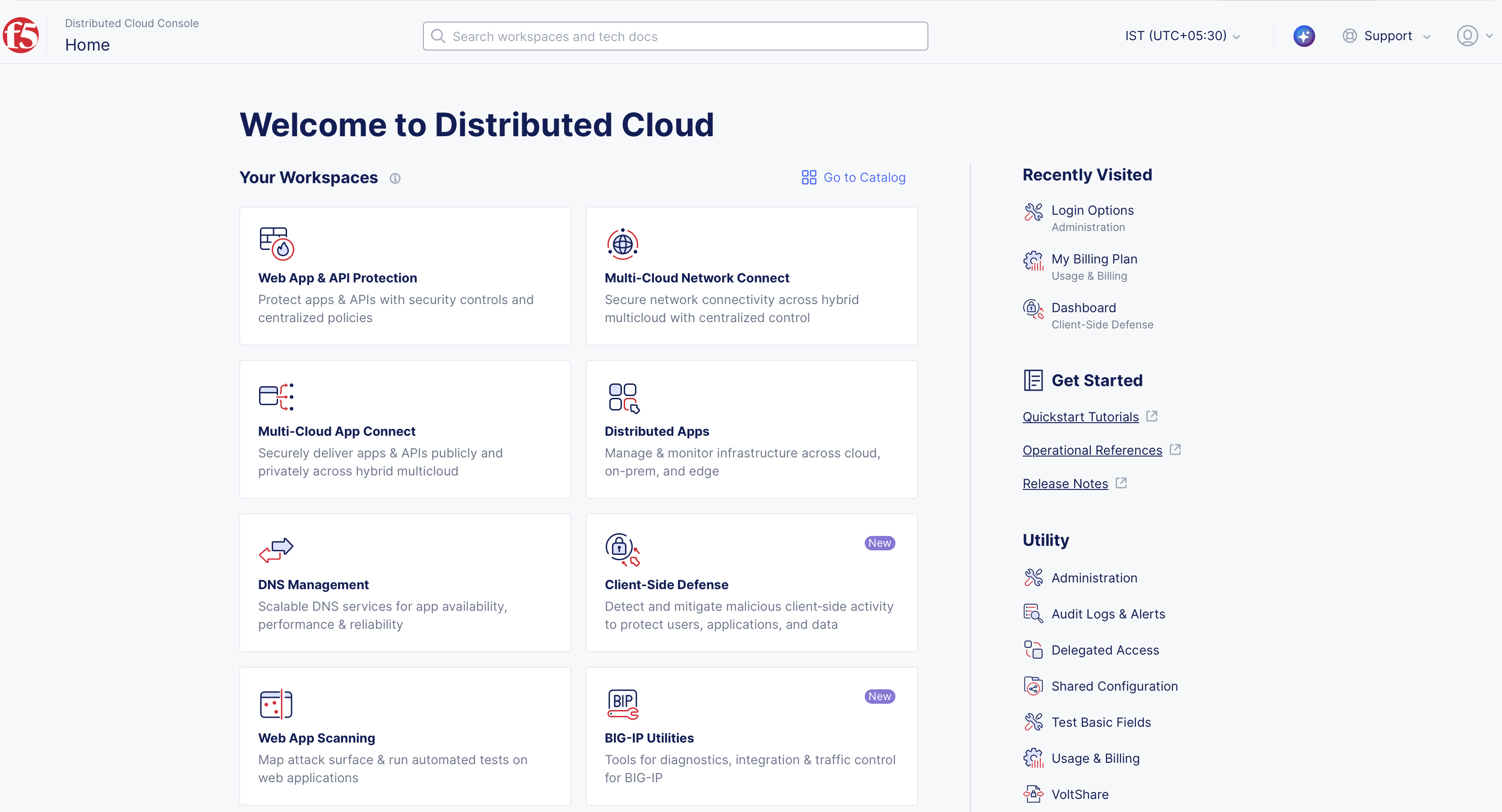1502x812 pixels.
Task: Open the Operational References link
Action: (x=1092, y=450)
